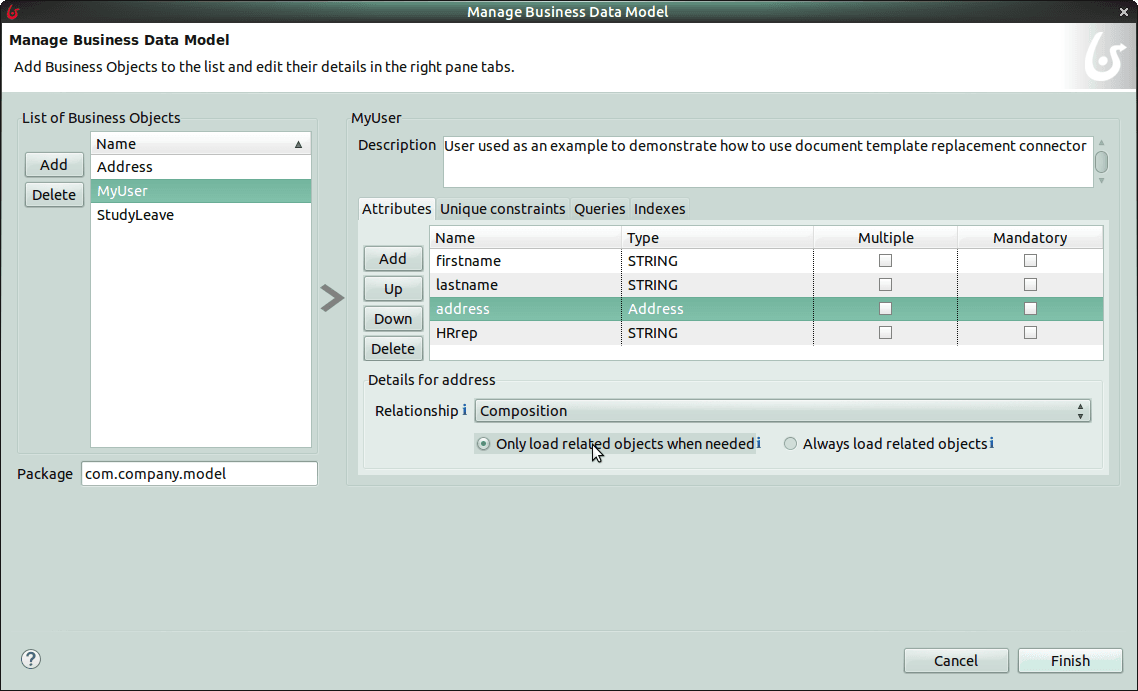The height and width of the screenshot is (691, 1138).
Task: Enable the Multiple checkbox for firstname
Action: pos(884,260)
